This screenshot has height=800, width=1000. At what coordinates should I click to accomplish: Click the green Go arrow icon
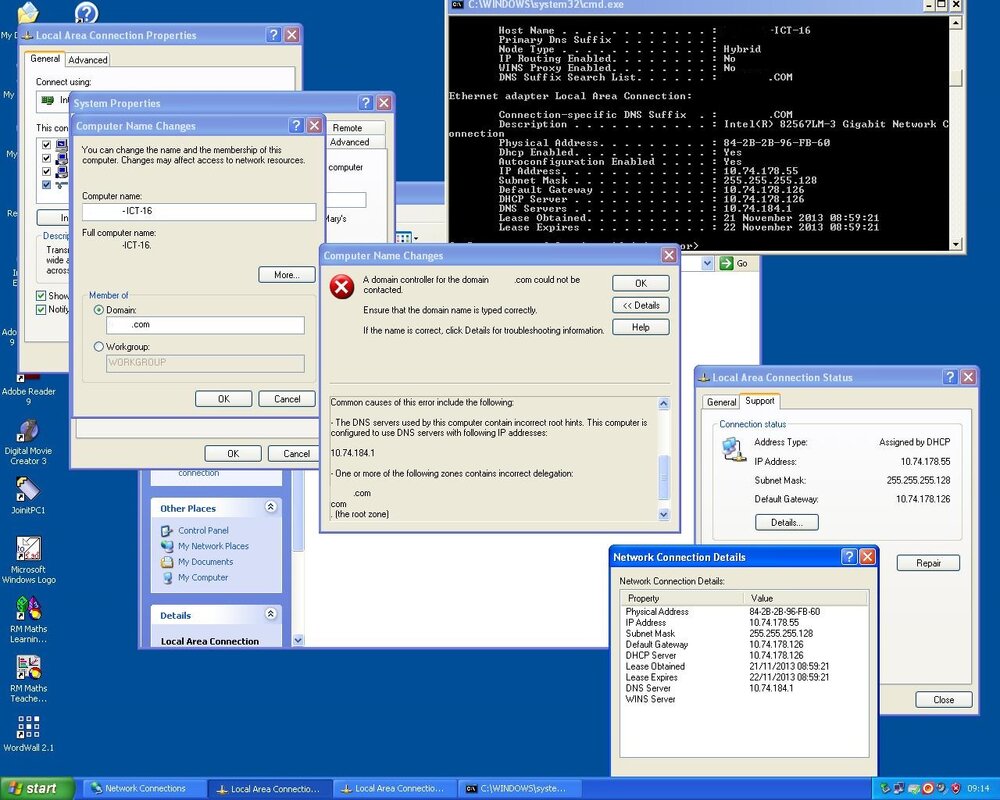point(726,263)
